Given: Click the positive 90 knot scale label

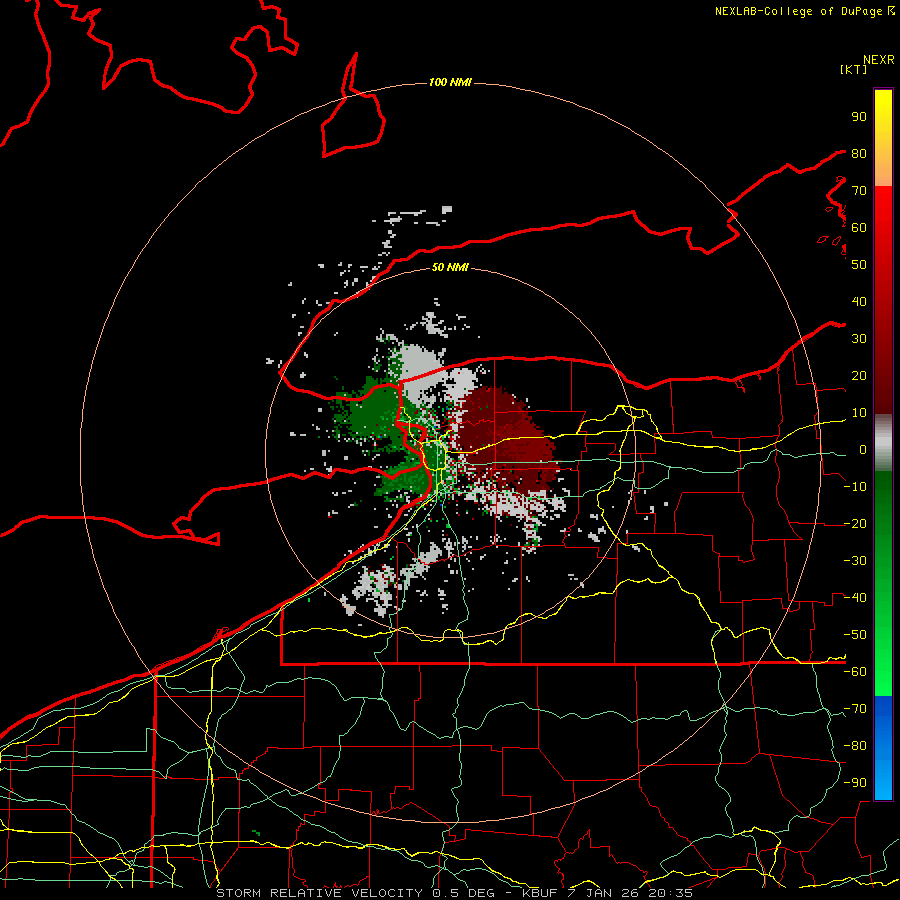Looking at the screenshot, I should (859, 117).
